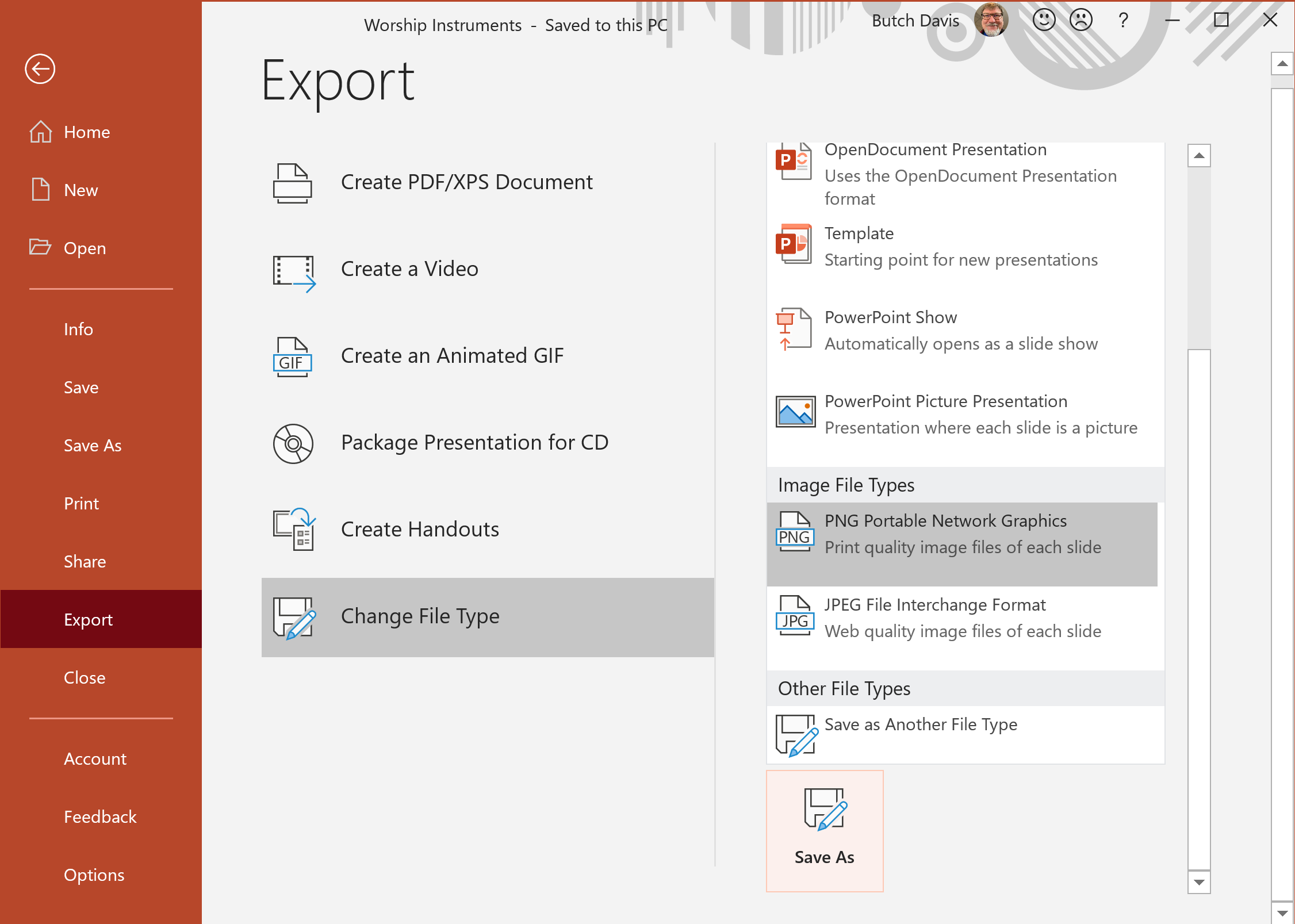Select PowerPoint Picture Presentation title text

pos(946,401)
